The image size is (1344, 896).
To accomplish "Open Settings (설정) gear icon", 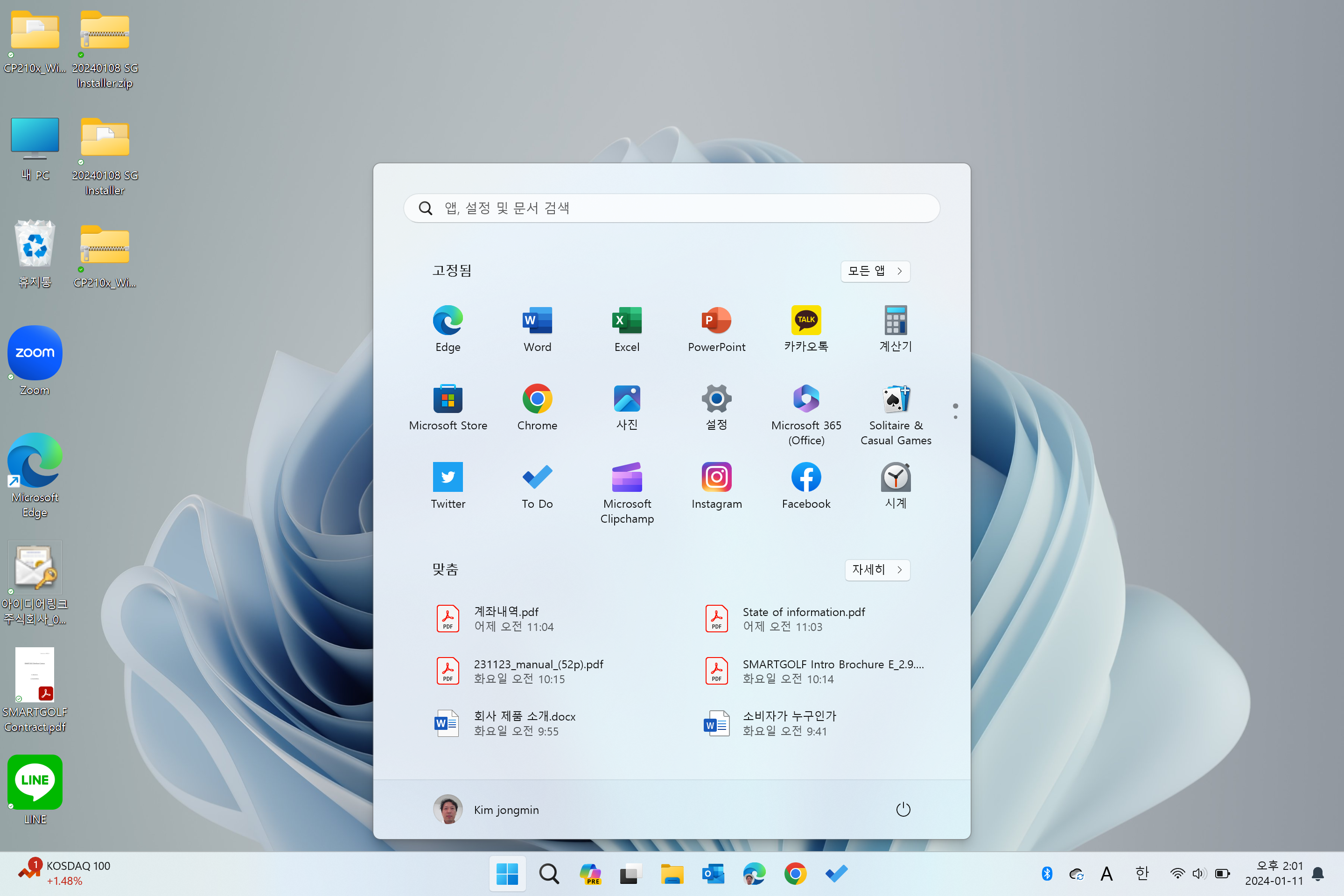I will 717,407.
